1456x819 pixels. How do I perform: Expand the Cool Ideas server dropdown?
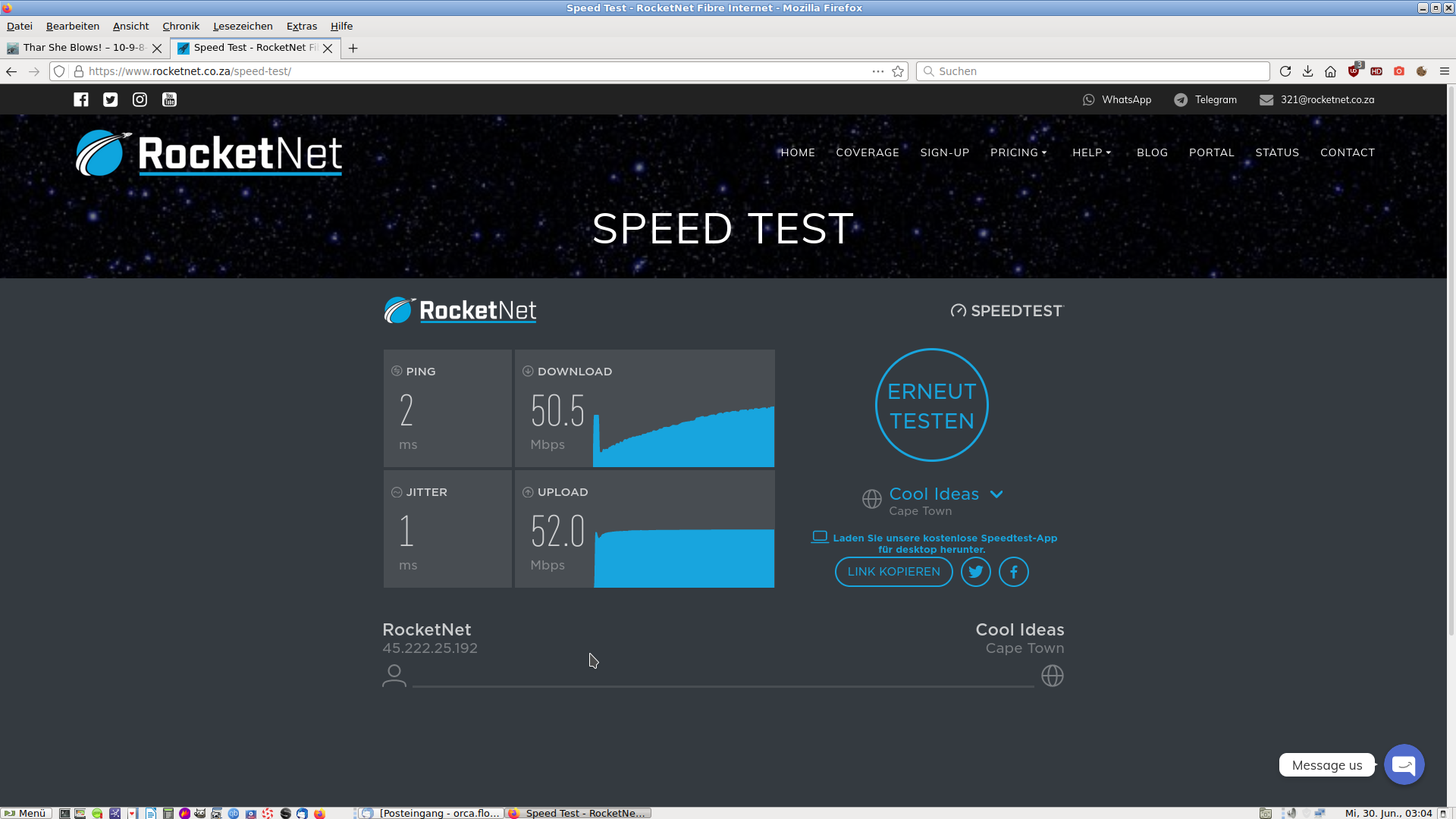click(946, 494)
